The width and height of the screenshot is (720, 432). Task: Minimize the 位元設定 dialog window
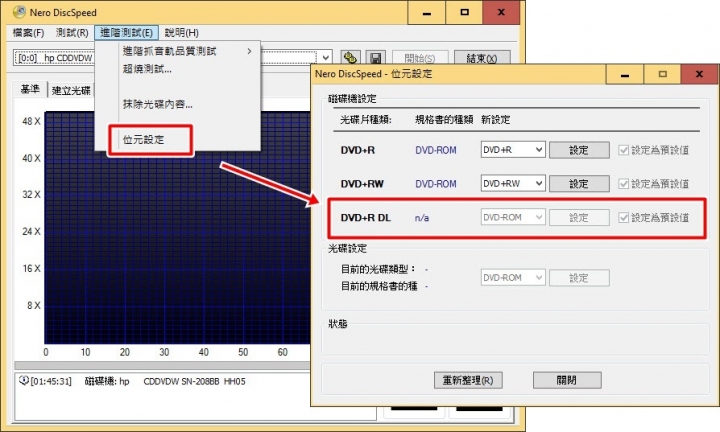[x=624, y=74]
